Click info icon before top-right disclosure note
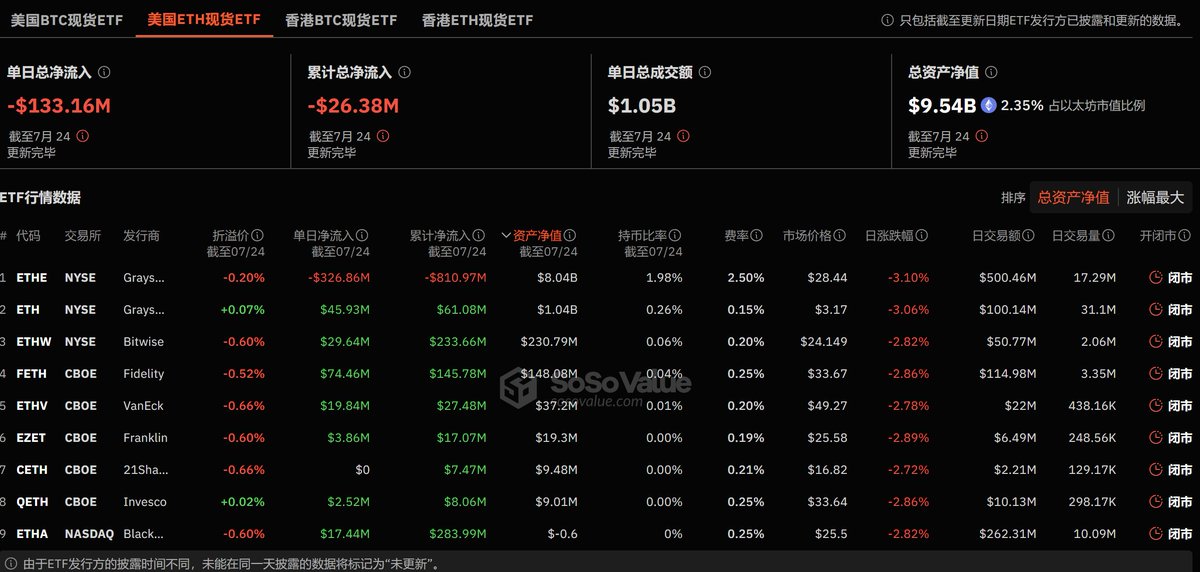Image resolution: width=1200 pixels, height=572 pixels. point(888,20)
